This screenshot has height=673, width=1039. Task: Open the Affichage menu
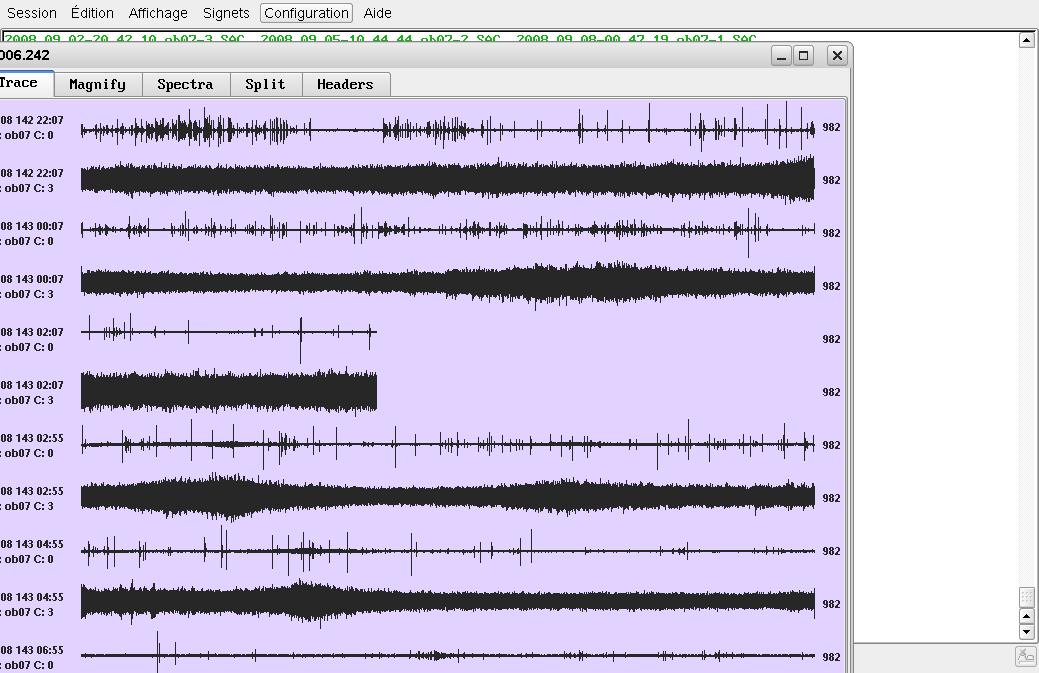[158, 13]
